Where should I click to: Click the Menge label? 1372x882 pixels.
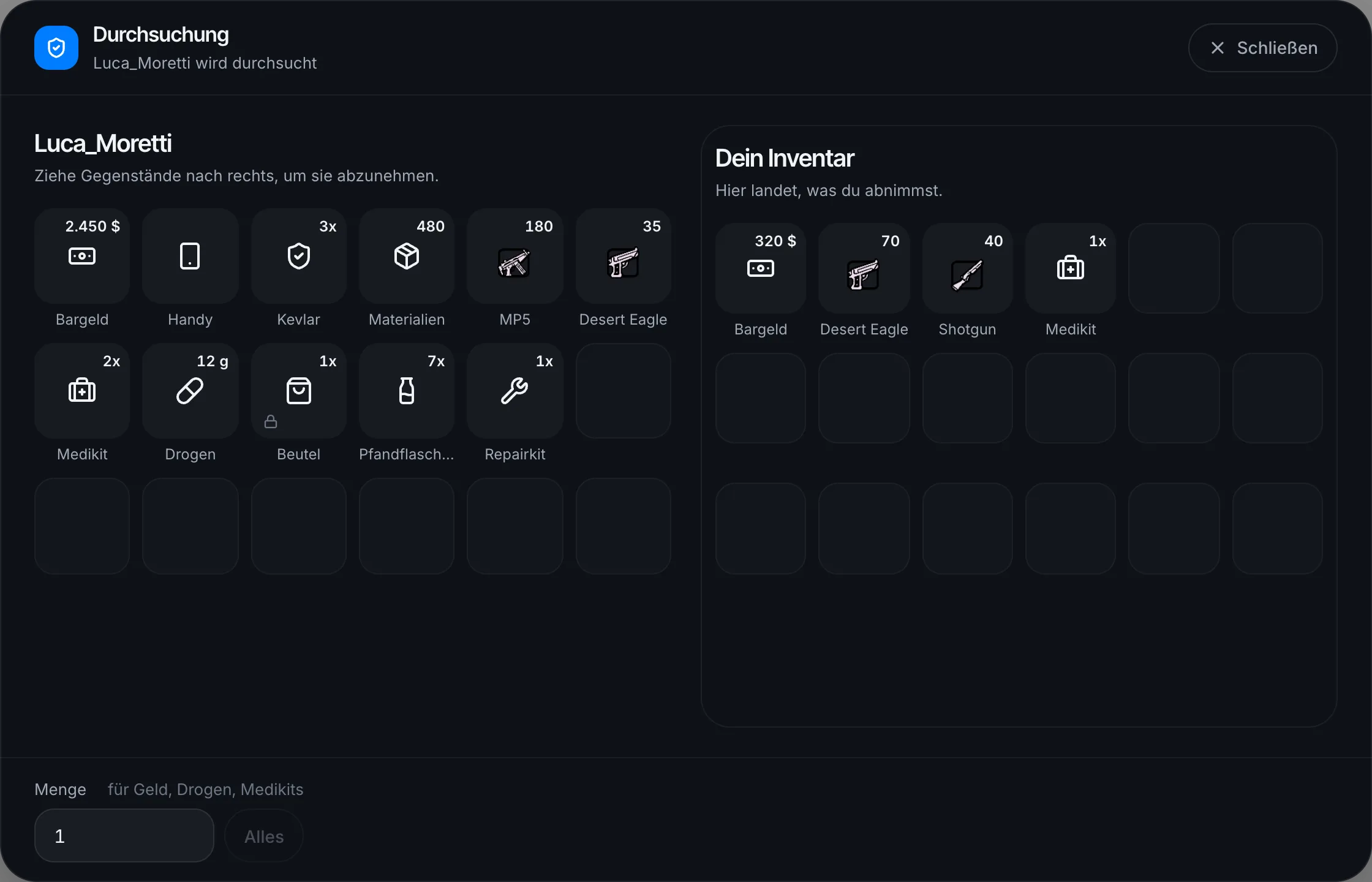(x=60, y=790)
